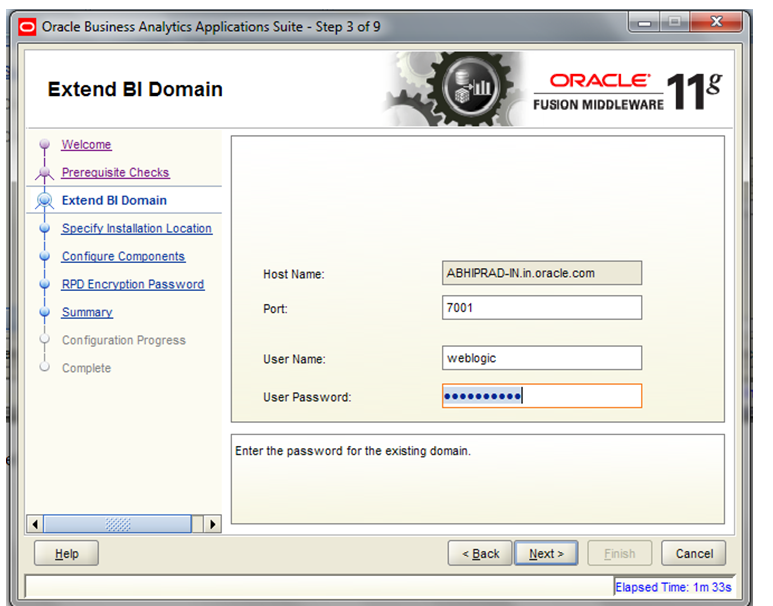Proceed with the Next button

(x=546, y=554)
